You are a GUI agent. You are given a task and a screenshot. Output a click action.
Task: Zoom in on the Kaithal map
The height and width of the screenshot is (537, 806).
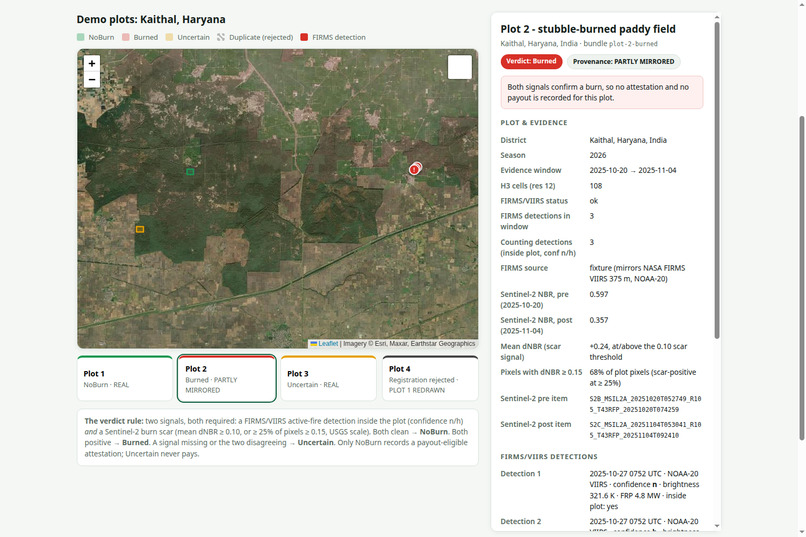pos(91,63)
